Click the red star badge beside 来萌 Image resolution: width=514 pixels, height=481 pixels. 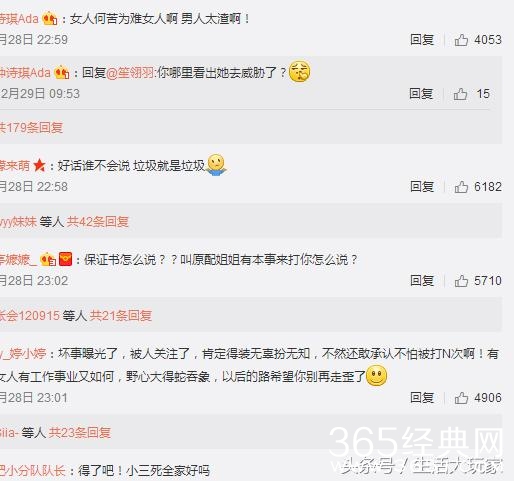pos(39,165)
